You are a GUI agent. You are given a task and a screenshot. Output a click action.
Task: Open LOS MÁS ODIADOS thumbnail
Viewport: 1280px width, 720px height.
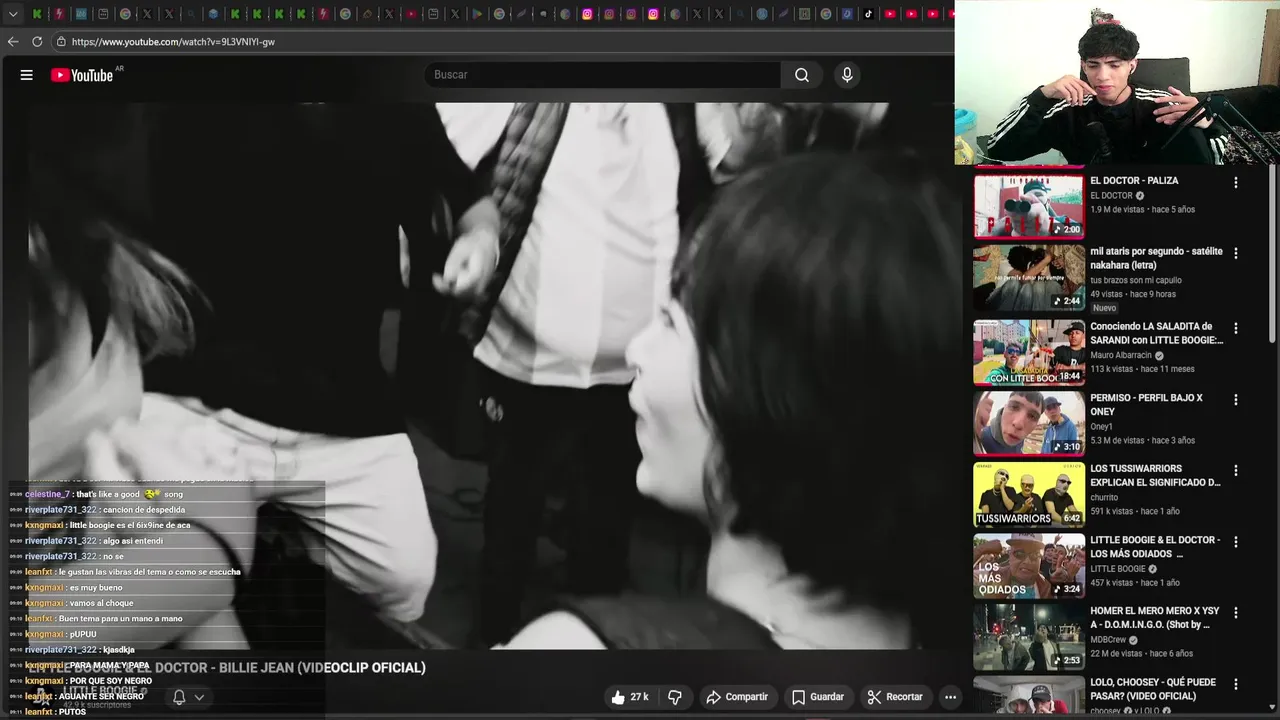click(1029, 566)
